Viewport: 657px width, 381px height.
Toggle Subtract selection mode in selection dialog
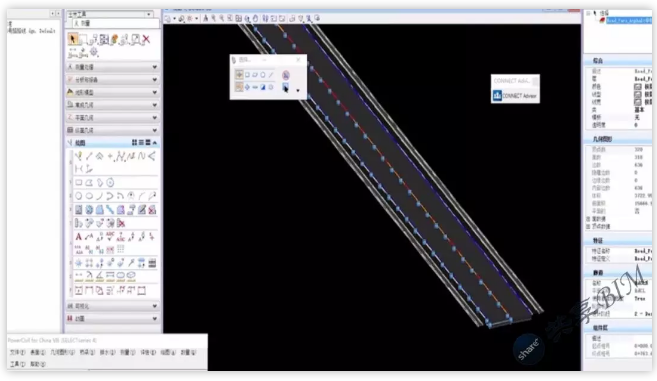point(255,87)
